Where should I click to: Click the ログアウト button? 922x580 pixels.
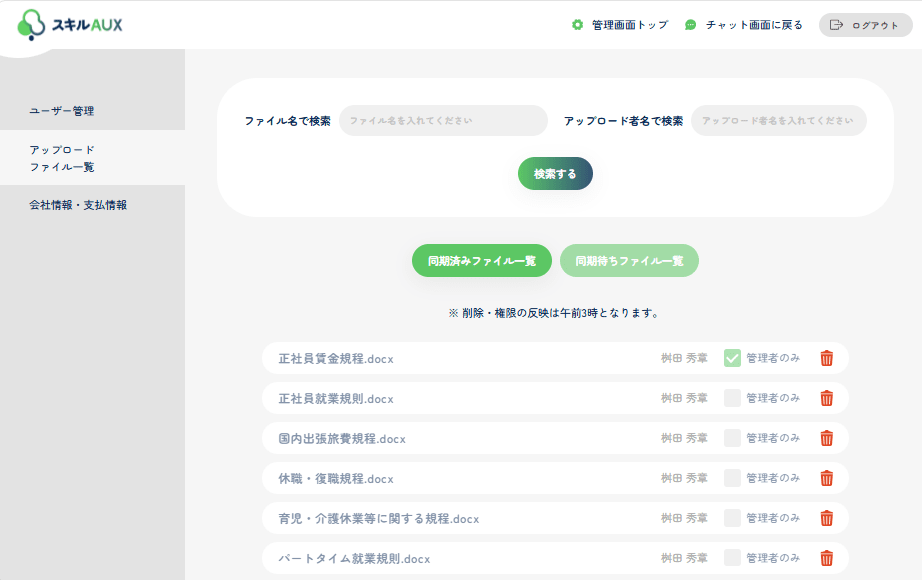coord(866,25)
